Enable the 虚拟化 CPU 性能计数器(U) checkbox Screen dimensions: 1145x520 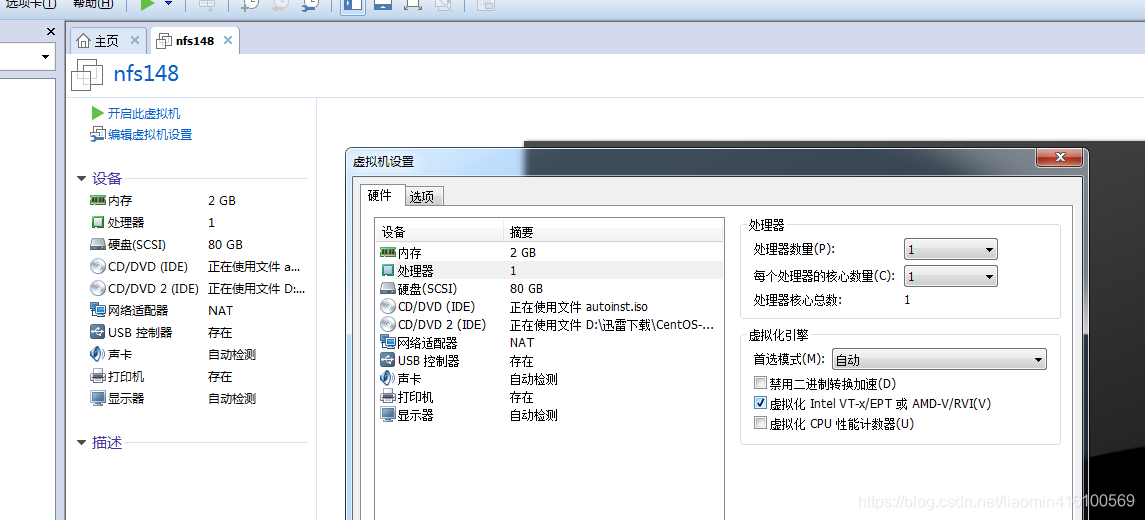point(760,423)
